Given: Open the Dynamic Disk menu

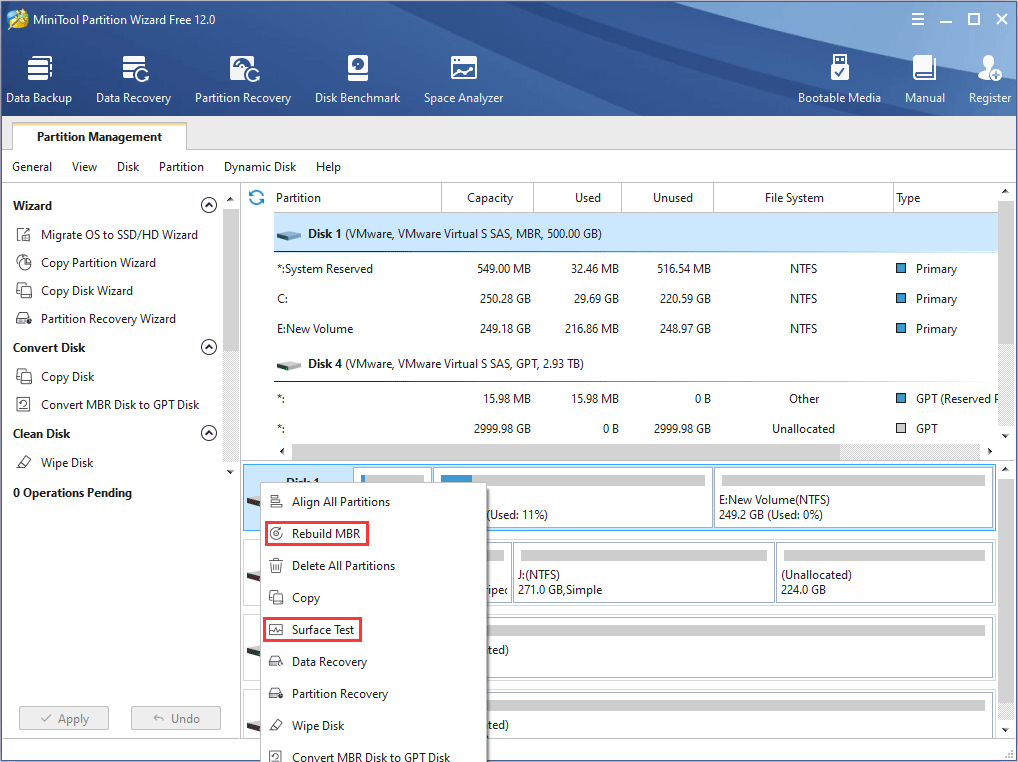Looking at the screenshot, I should [x=260, y=167].
